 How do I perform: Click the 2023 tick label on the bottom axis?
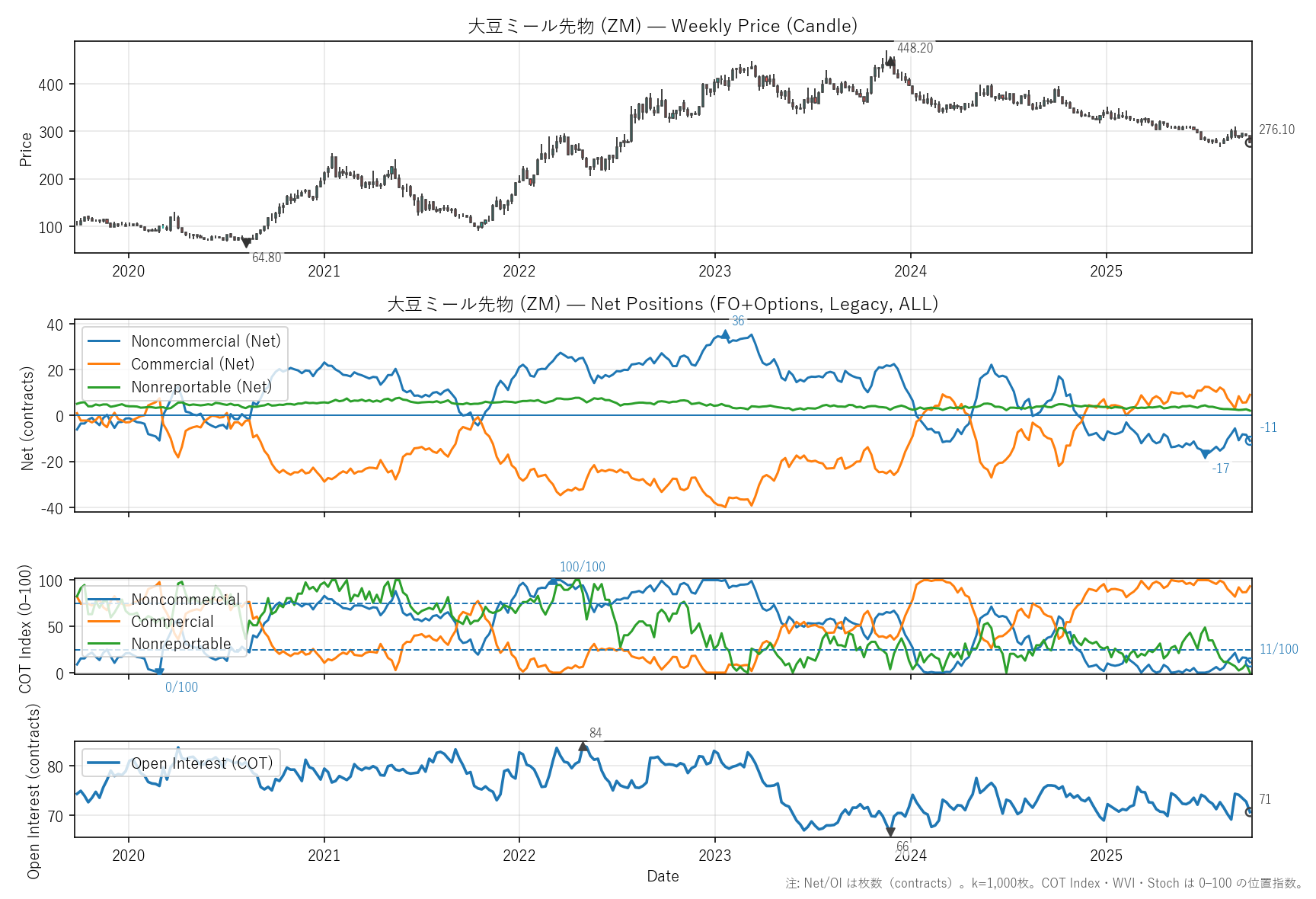[714, 855]
